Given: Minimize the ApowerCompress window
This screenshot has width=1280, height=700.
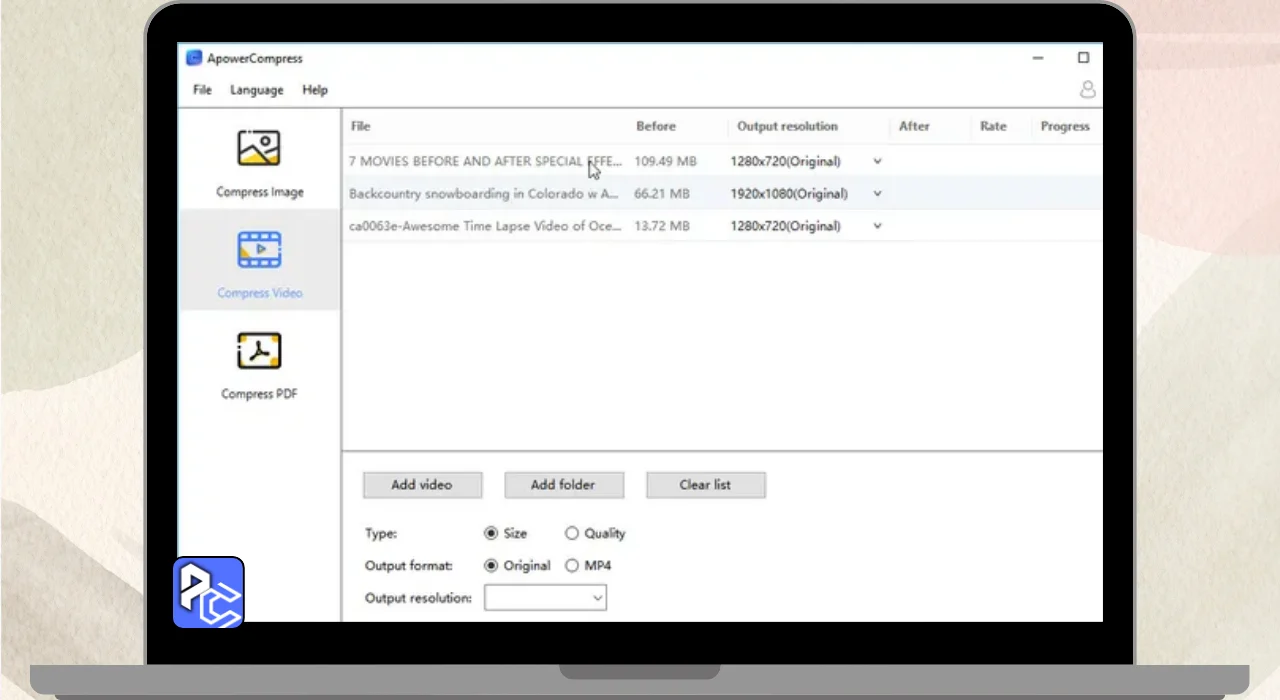Looking at the screenshot, I should (x=1038, y=58).
